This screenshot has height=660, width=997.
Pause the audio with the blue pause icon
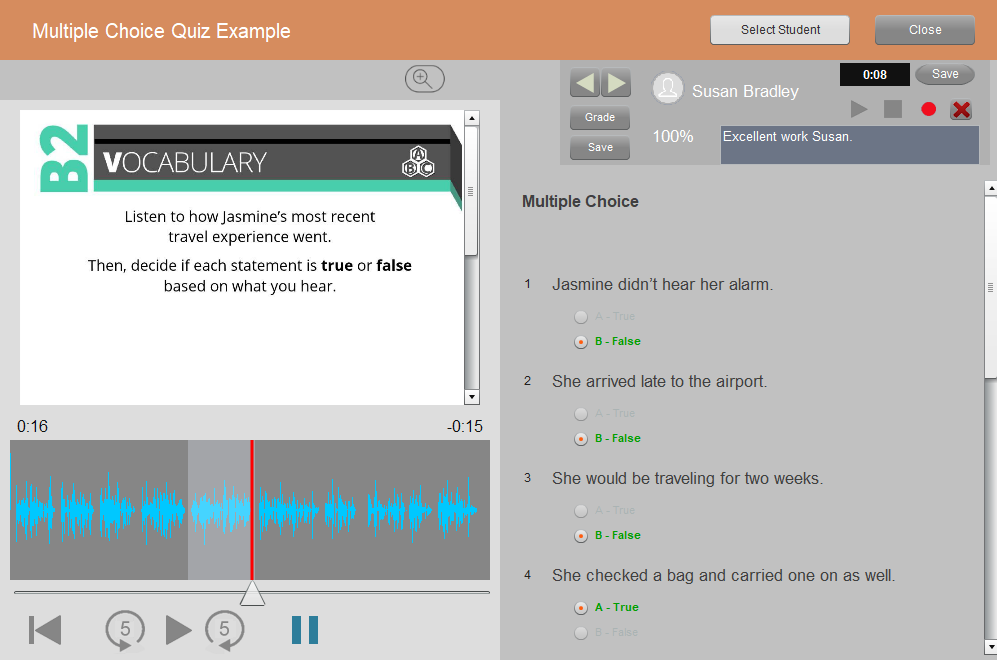tap(305, 630)
